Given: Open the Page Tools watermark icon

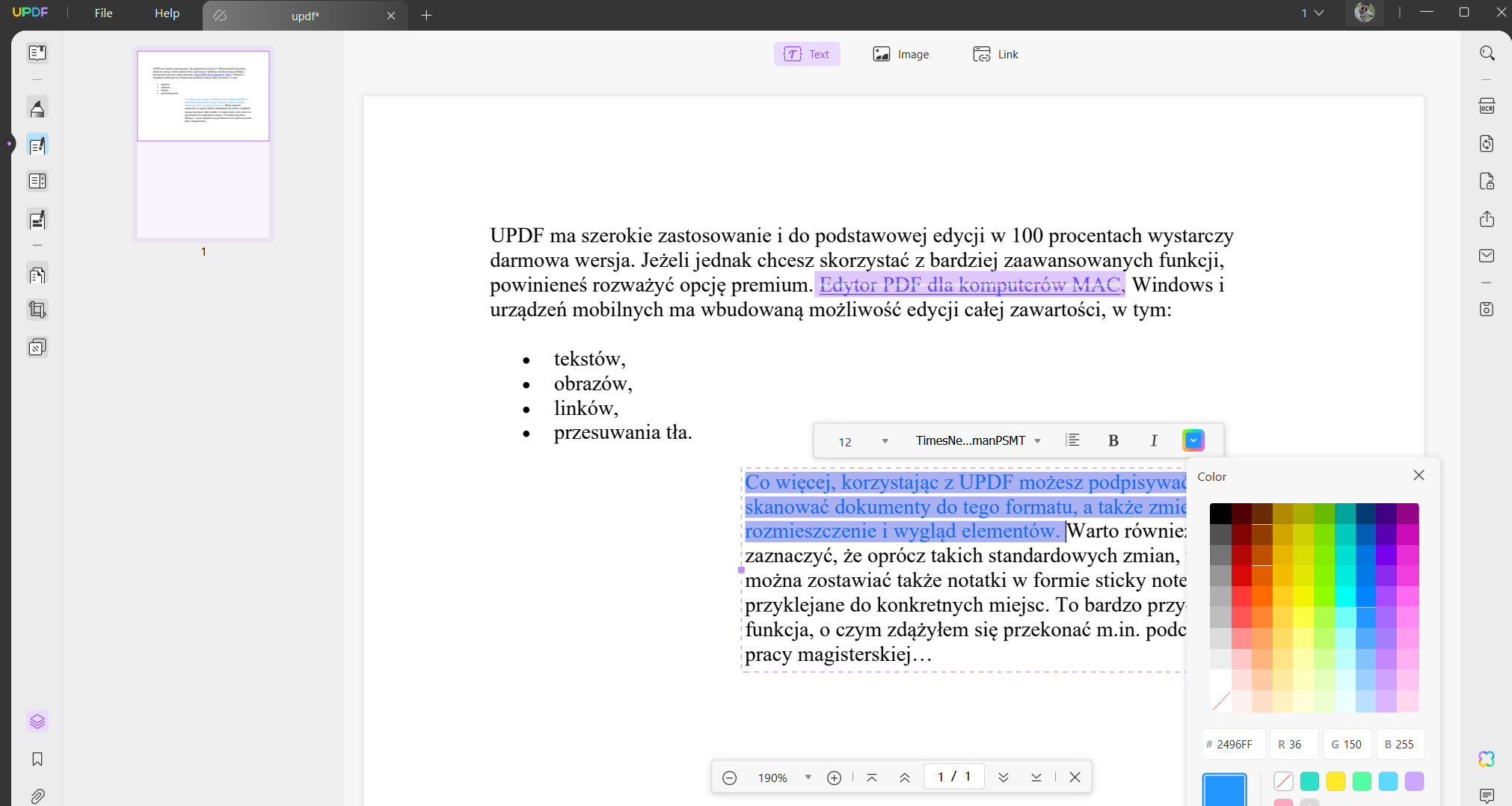Looking at the screenshot, I should [x=37, y=347].
